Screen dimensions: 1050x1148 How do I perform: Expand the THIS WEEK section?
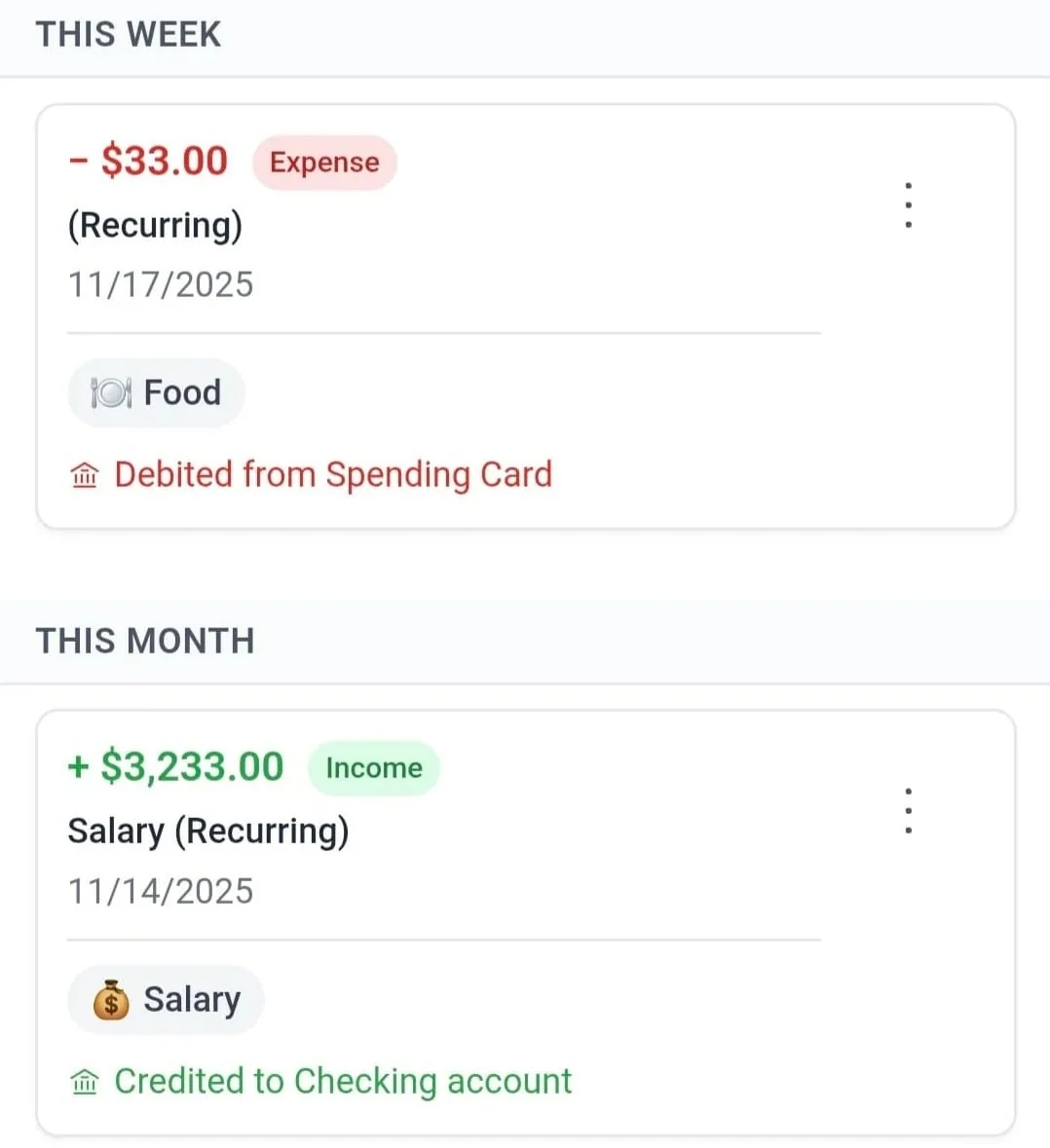[x=128, y=34]
